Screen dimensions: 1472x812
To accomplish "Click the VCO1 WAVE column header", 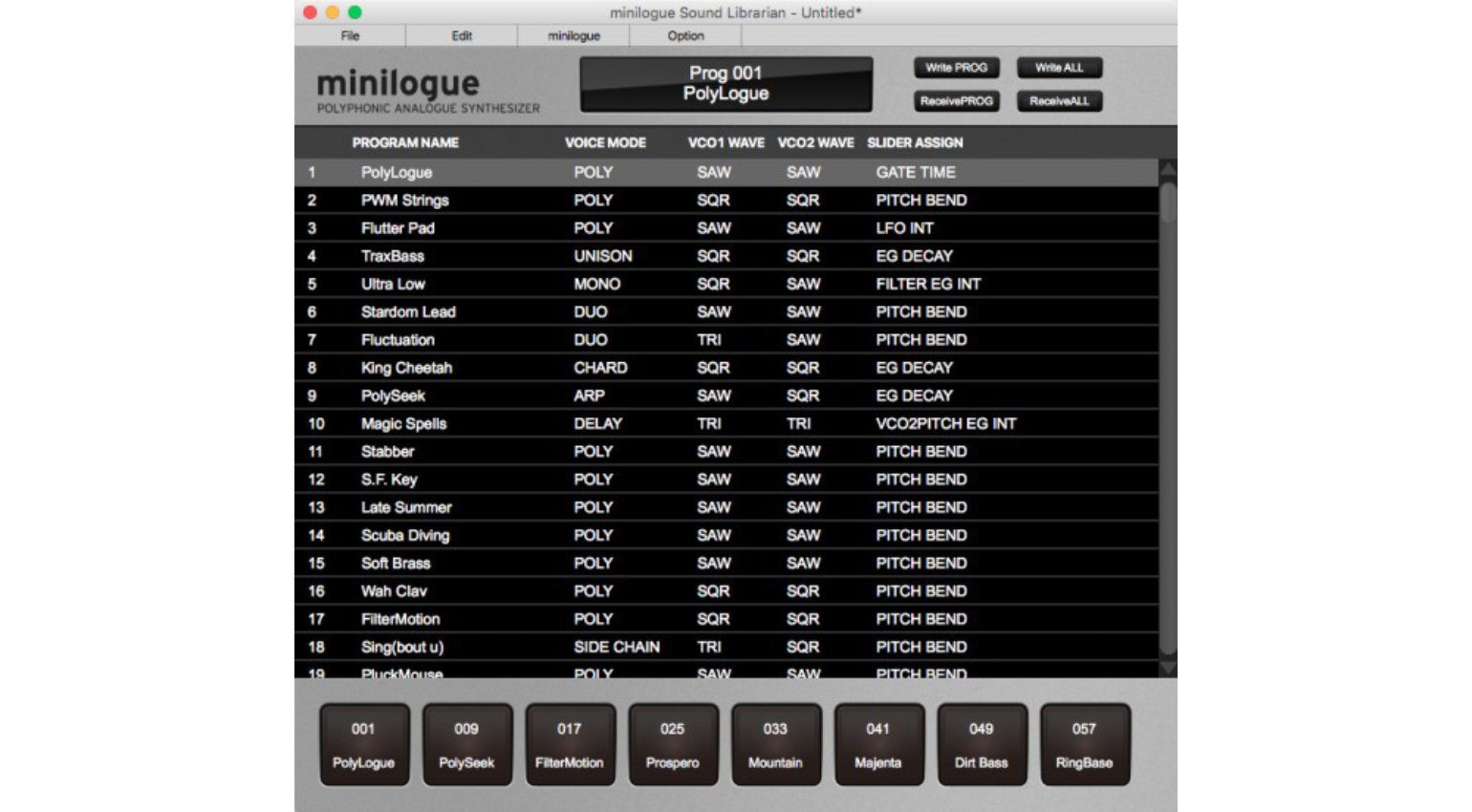I will (x=726, y=142).
